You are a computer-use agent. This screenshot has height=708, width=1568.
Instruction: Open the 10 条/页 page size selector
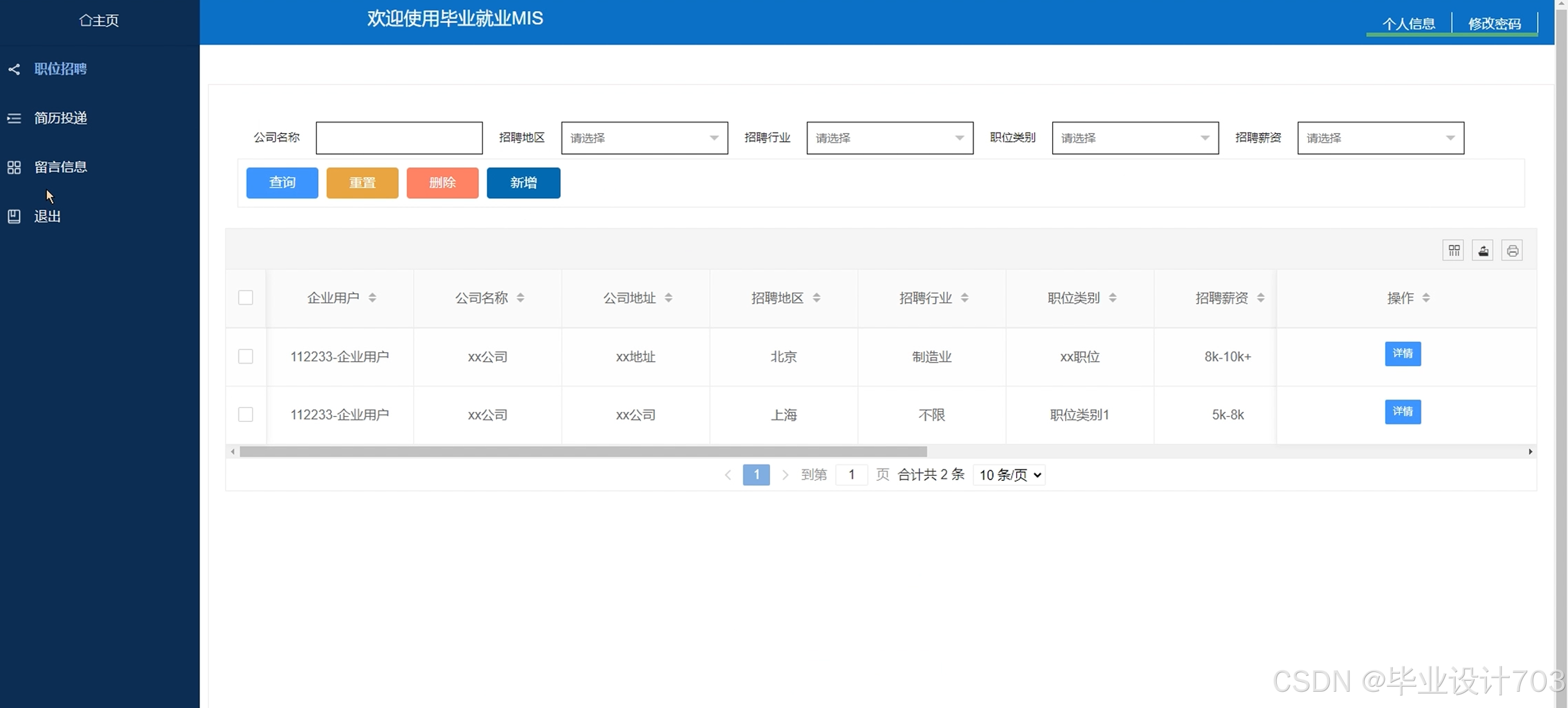tap(1009, 475)
